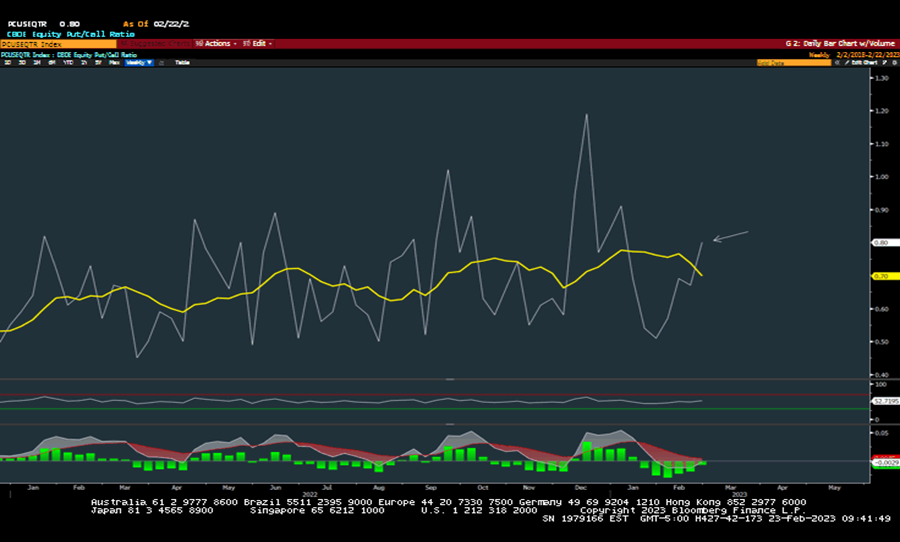
Task: Click the CBOE Equity Put/Call Ratio header text
Action: click(71, 34)
